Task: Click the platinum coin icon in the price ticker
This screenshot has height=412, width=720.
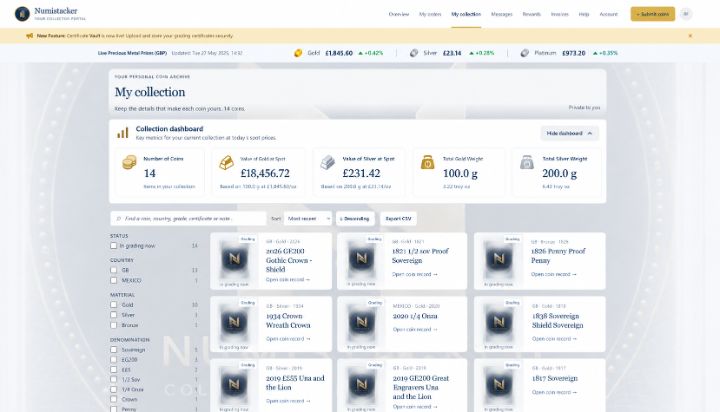Action: pyautogui.click(x=524, y=53)
